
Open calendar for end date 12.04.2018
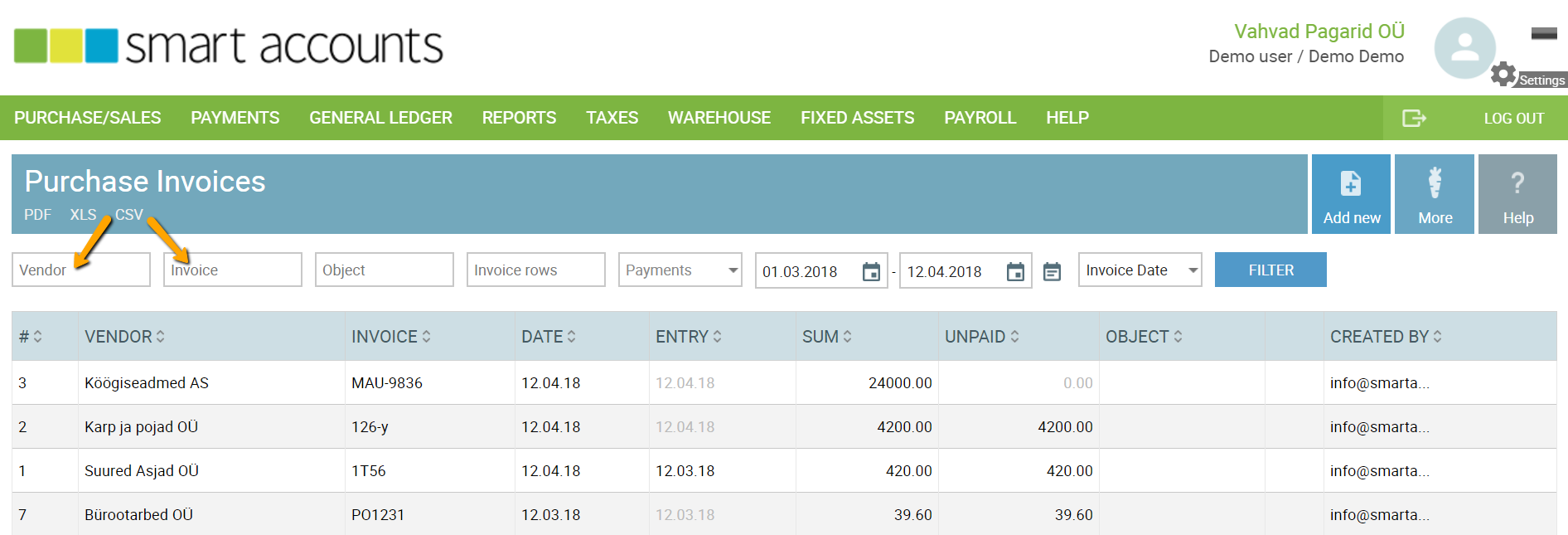click(1015, 271)
